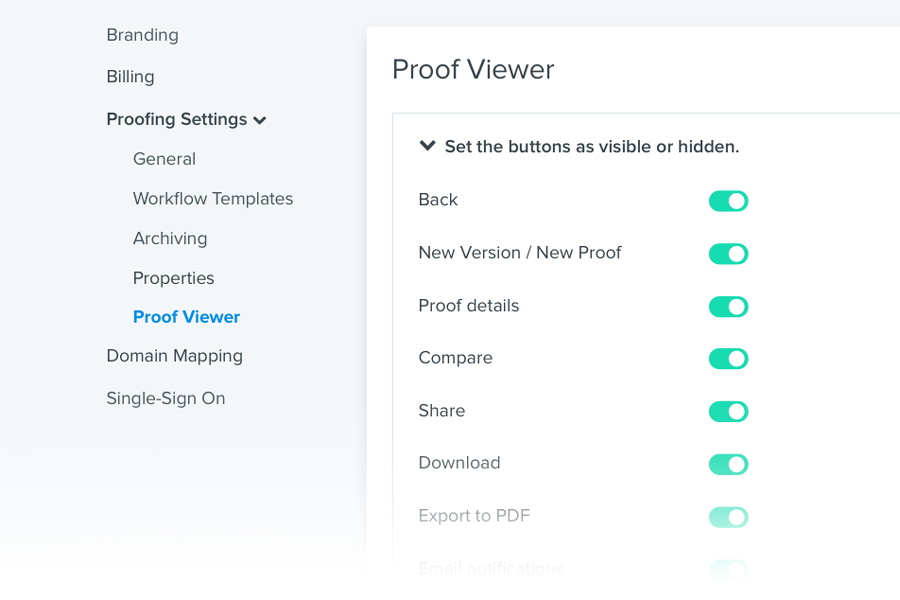The height and width of the screenshot is (600, 900).
Task: Turn off the Compare button toggle
Action: click(728, 358)
